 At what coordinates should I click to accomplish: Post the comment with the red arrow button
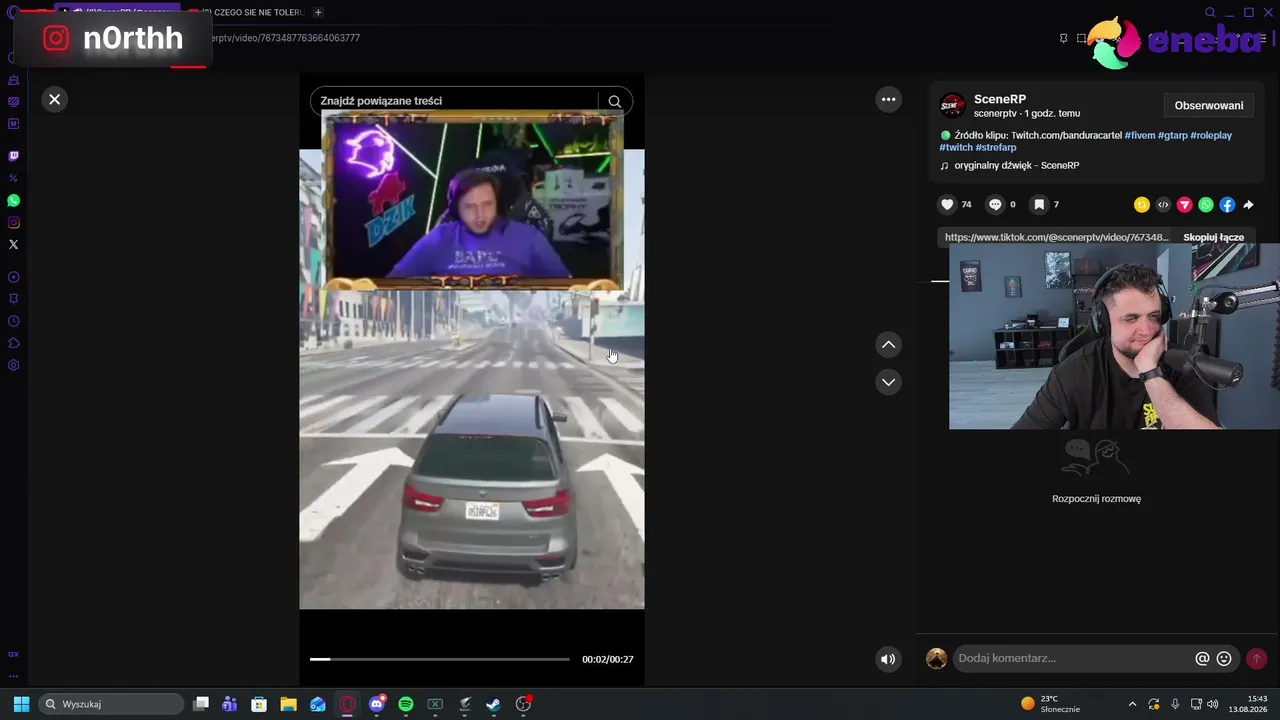point(1257,659)
